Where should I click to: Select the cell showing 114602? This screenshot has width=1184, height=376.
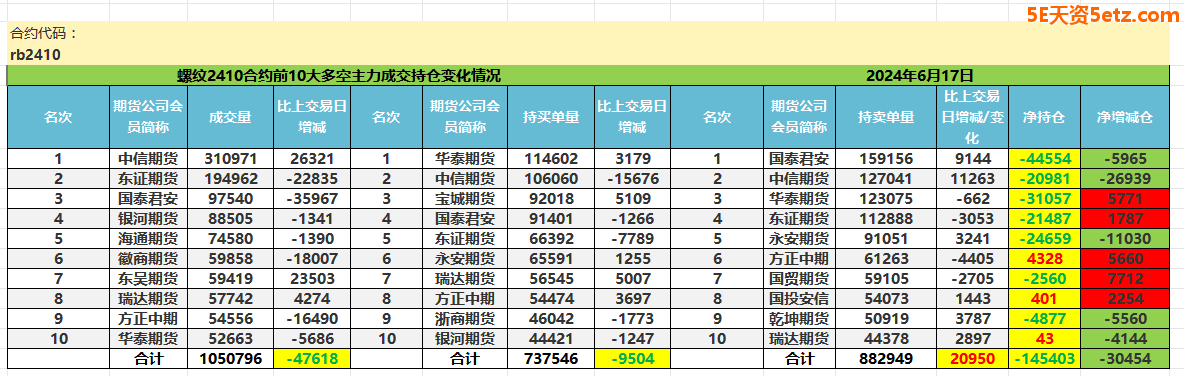(x=551, y=159)
